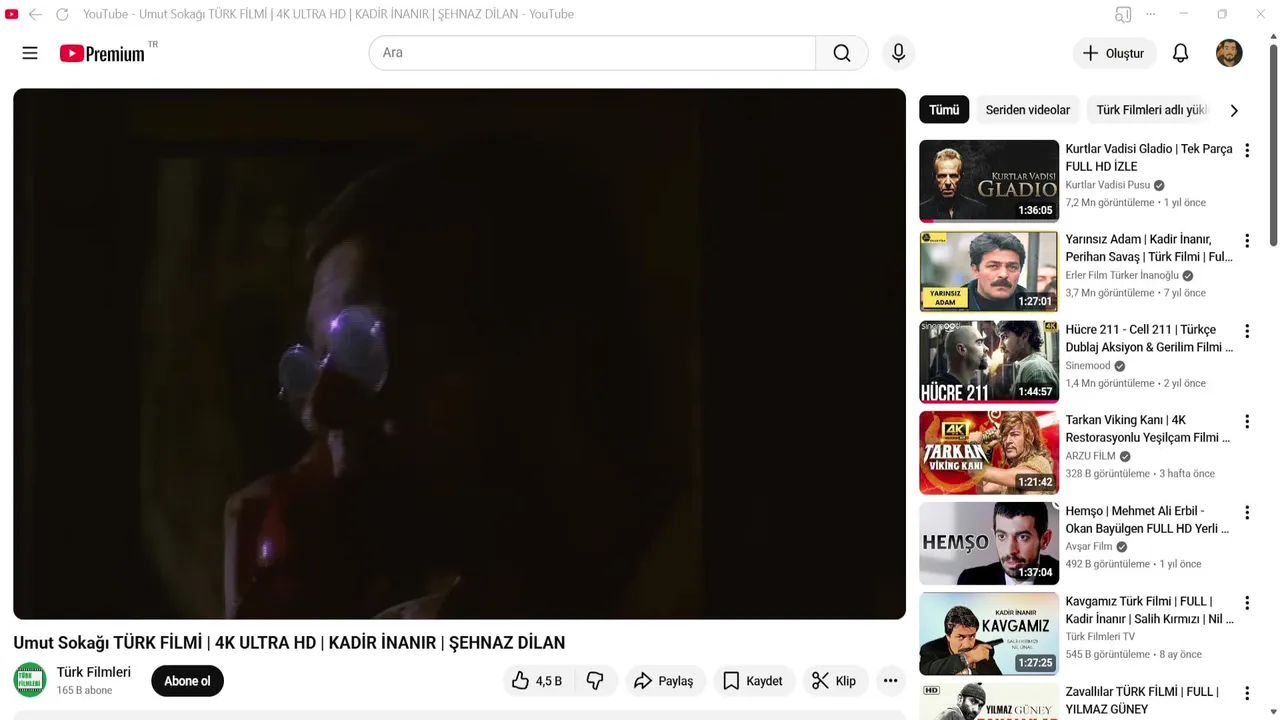Open Tarkan Viking Kanı thumbnail

[989, 452]
